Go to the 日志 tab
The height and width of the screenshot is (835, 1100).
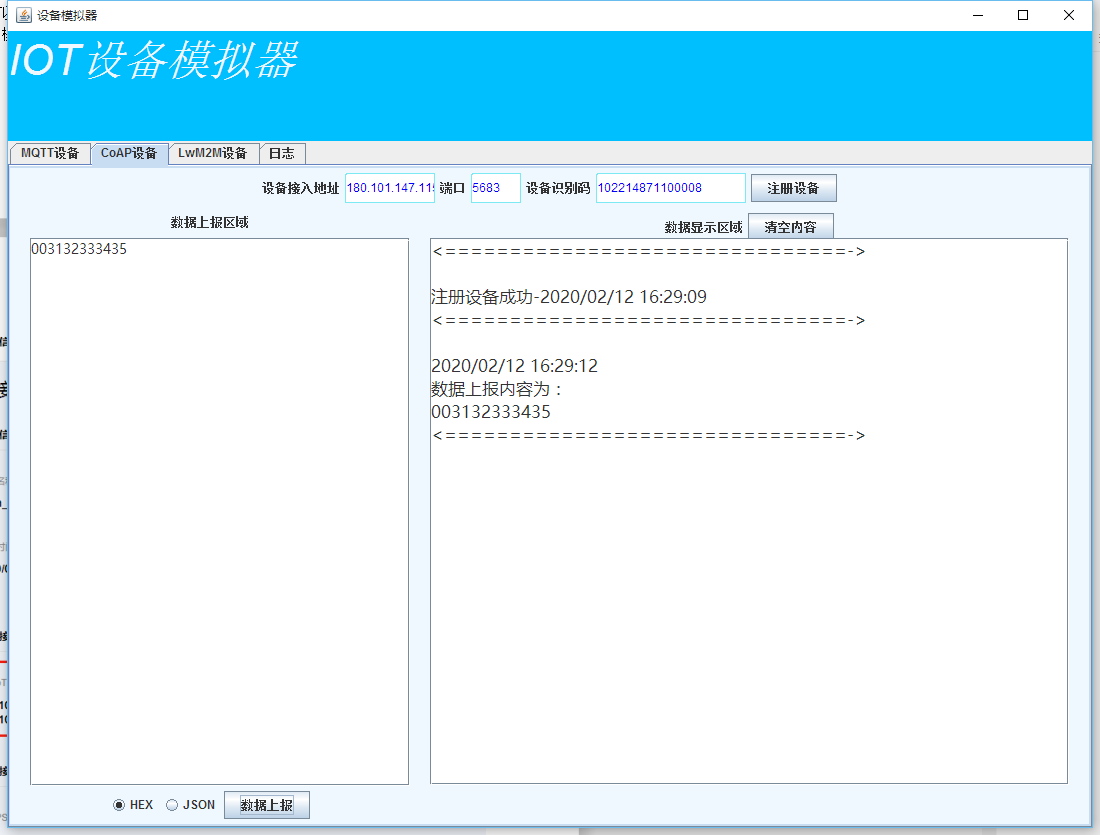click(x=282, y=154)
